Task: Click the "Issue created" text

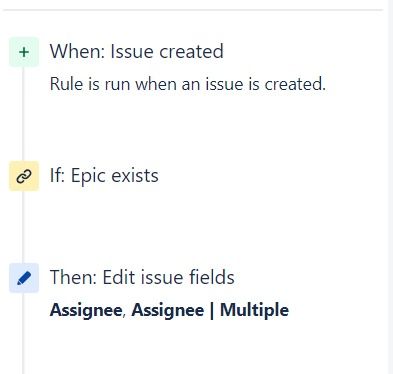Action: 167,51
